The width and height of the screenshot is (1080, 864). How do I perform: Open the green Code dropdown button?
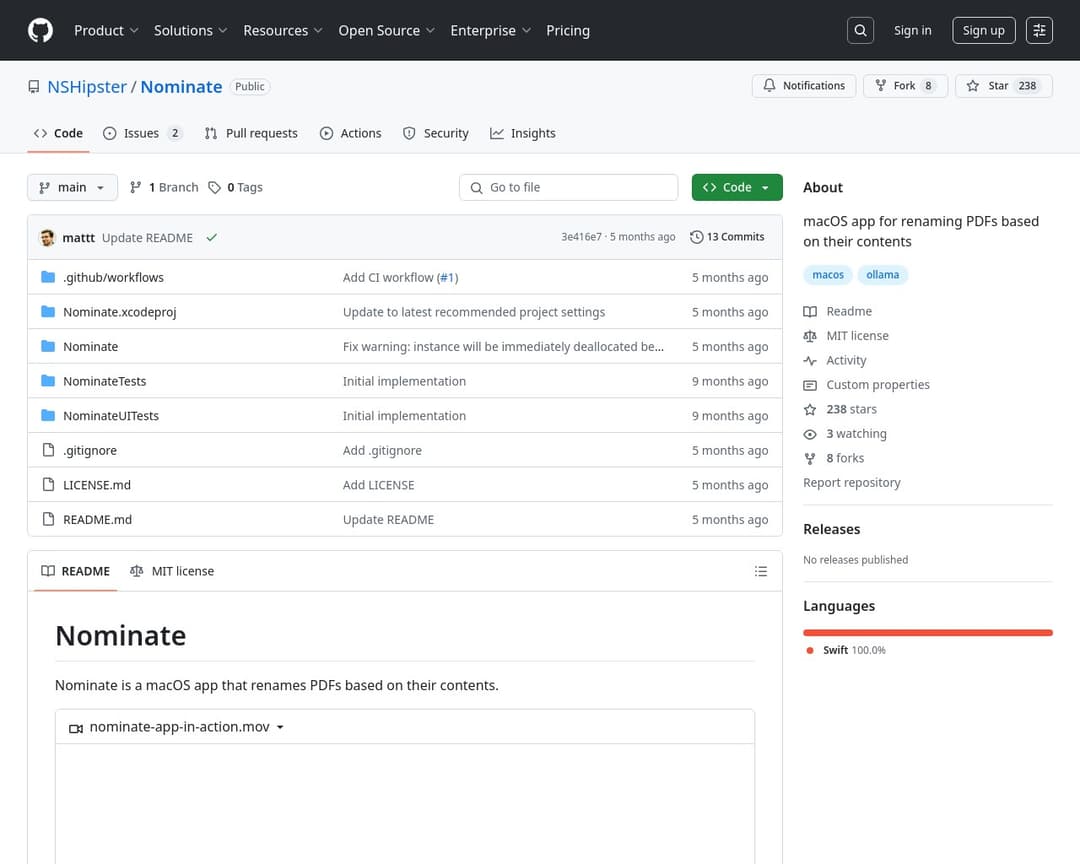737,187
